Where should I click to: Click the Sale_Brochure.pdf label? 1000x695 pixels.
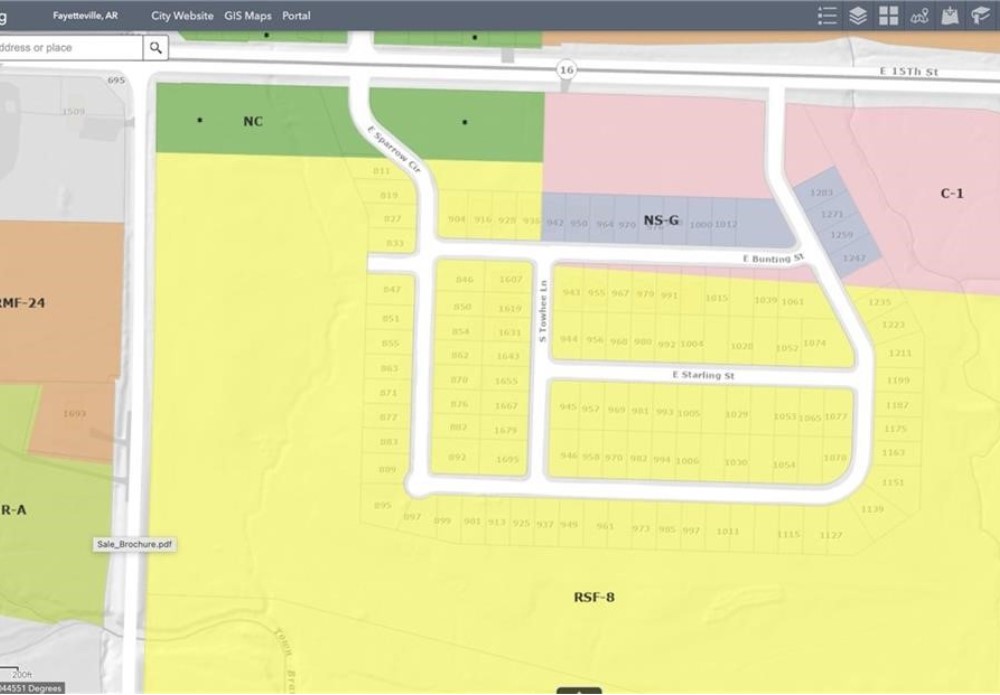point(135,544)
